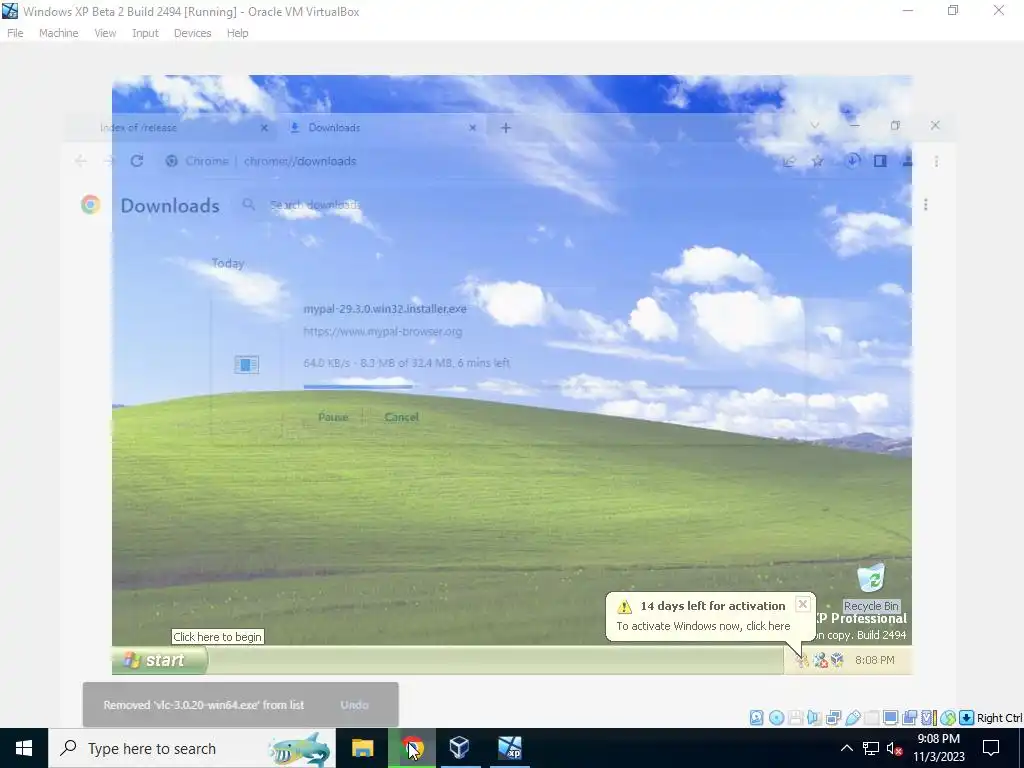Open the VirtualBox File menu
1024x768 pixels.
(x=15, y=33)
